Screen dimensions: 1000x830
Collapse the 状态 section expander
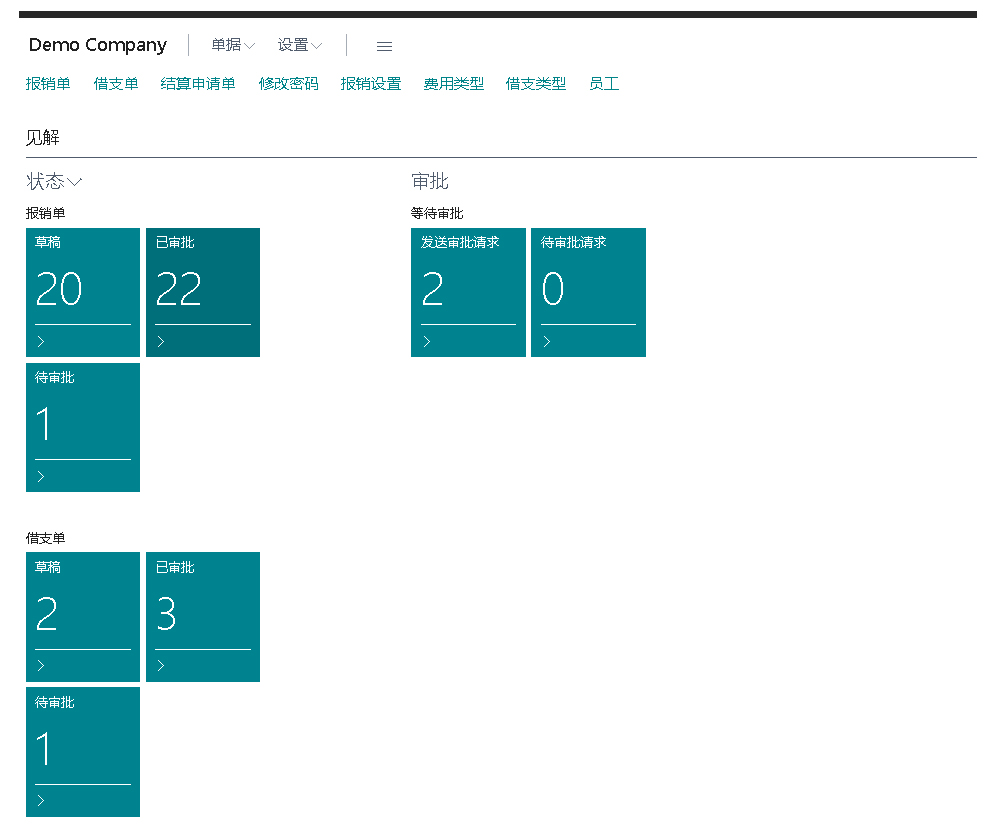(x=54, y=181)
